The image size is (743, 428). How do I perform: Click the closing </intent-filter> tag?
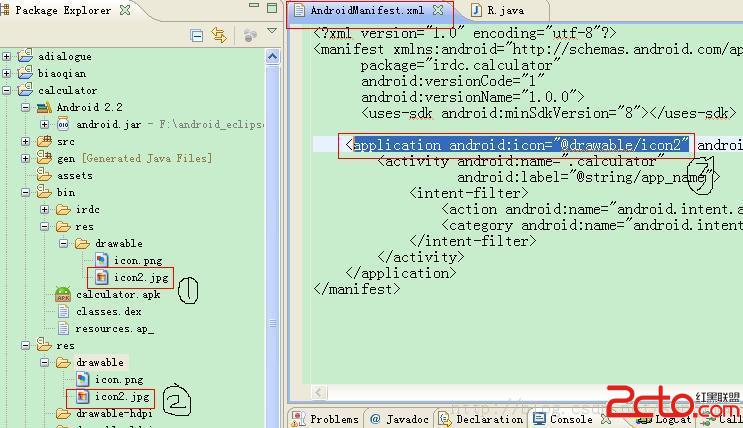pyautogui.click(x=472, y=241)
